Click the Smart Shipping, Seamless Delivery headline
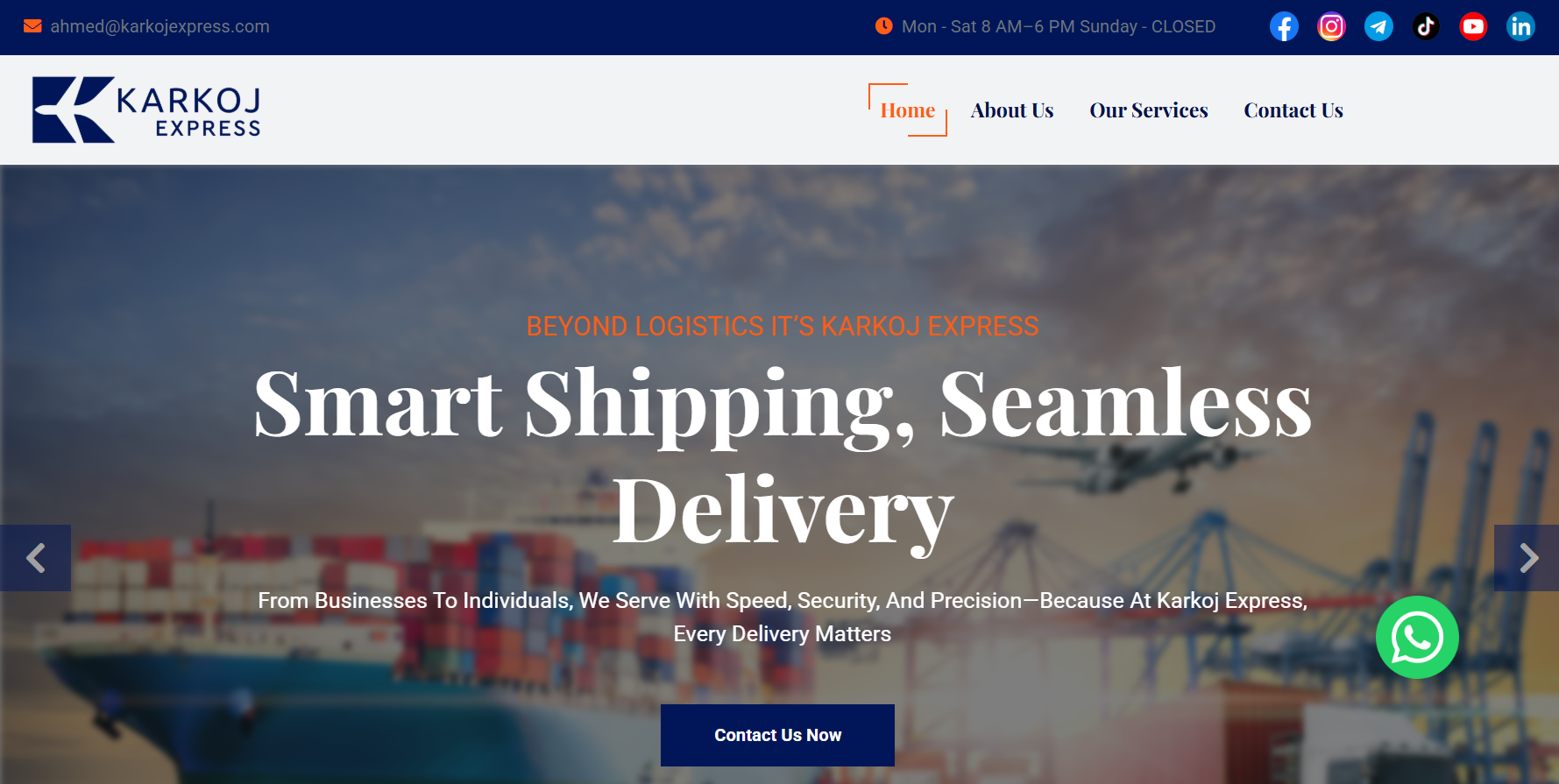This screenshot has height=784, width=1559. 783,458
